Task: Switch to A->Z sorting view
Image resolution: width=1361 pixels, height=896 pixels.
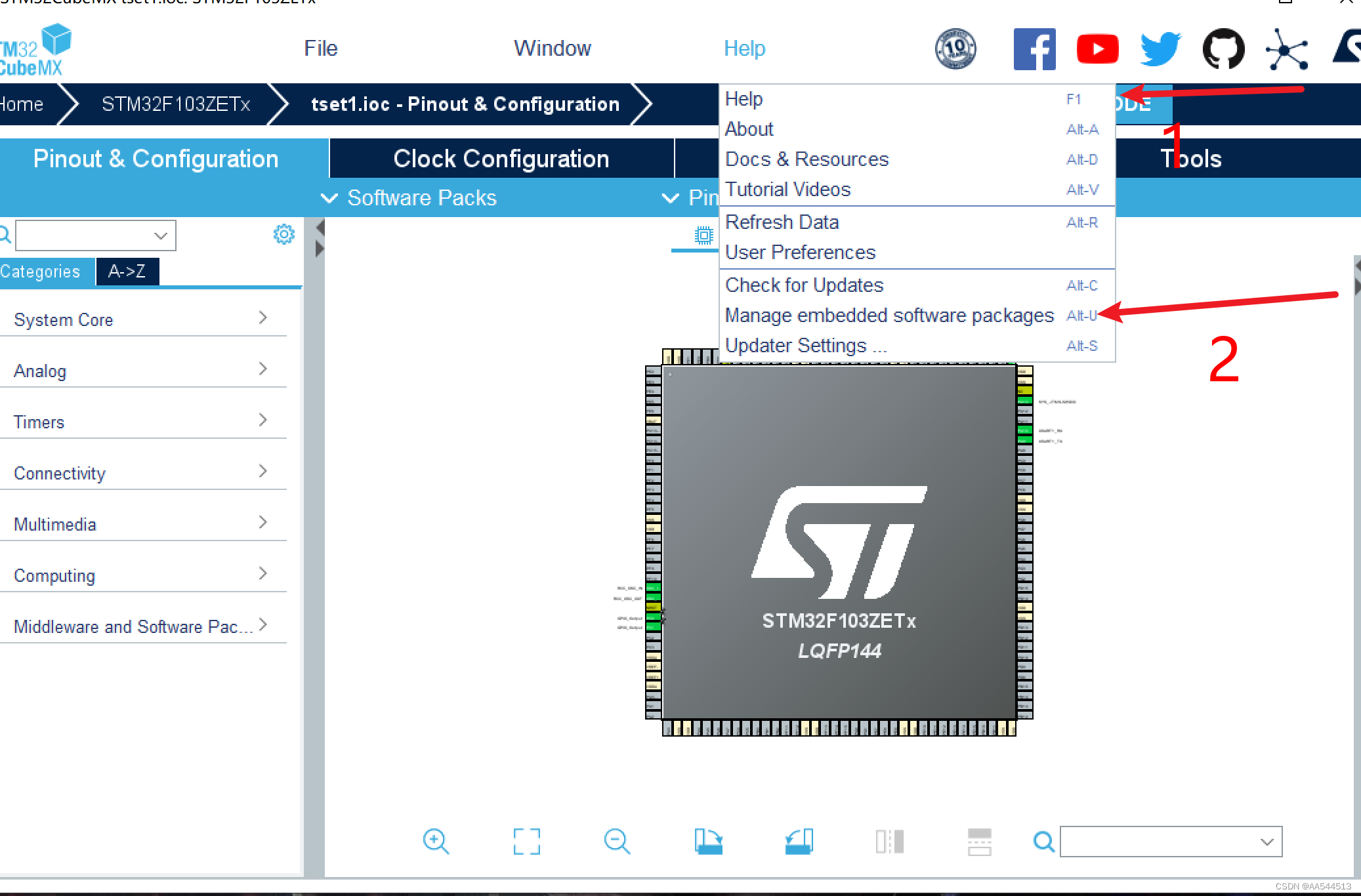Action: point(127,272)
